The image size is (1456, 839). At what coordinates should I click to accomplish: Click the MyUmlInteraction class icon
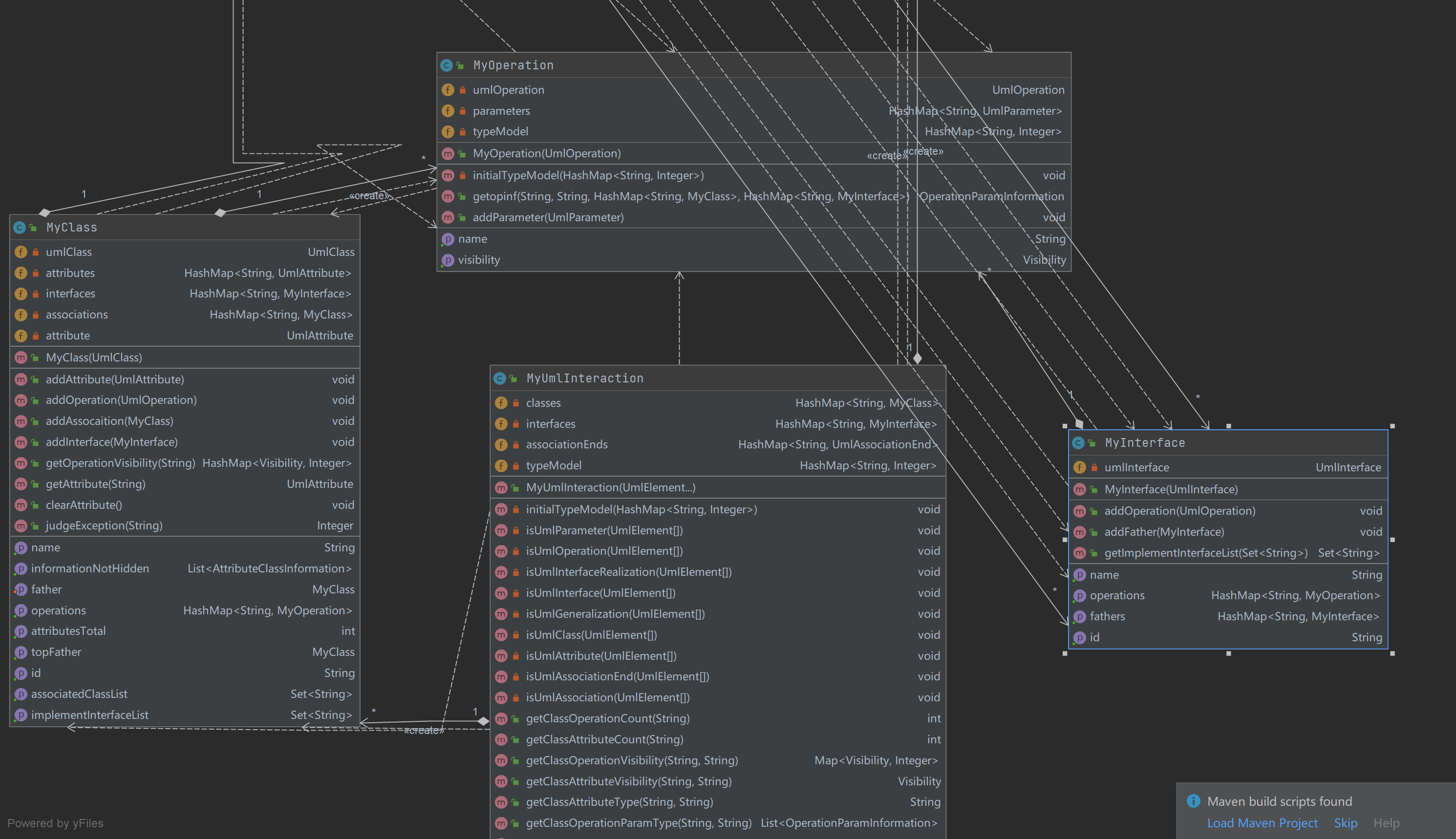click(500, 378)
